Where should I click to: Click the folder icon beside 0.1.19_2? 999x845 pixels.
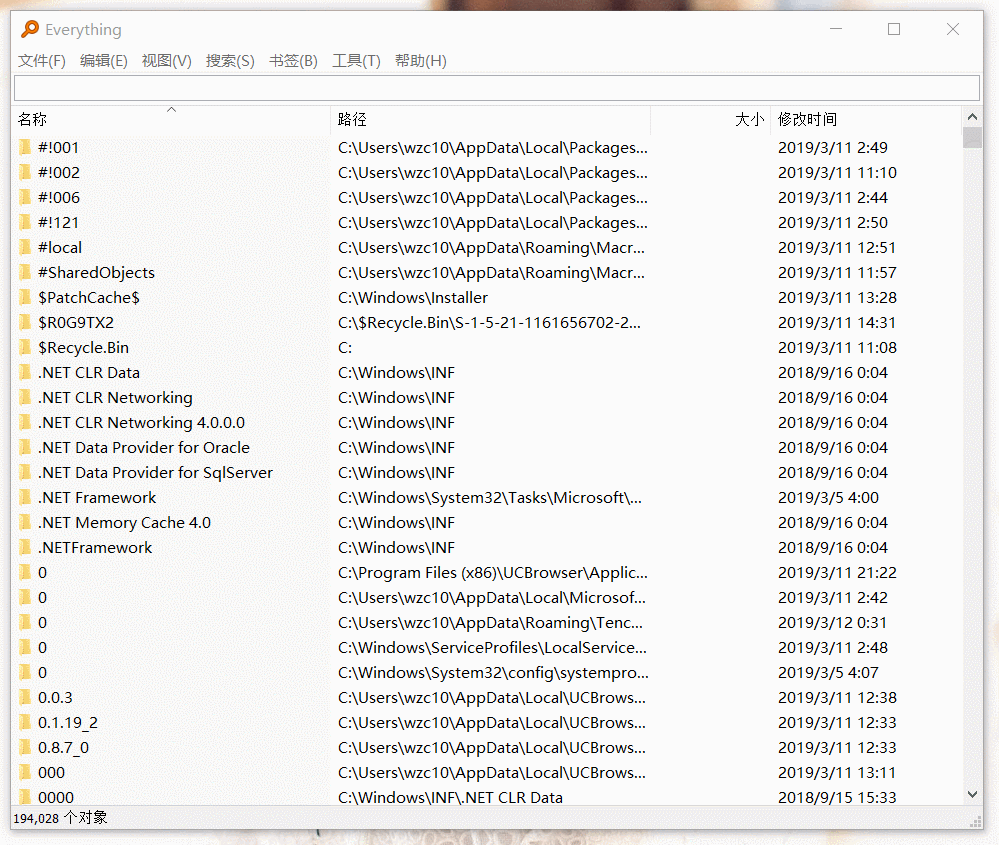pos(25,723)
